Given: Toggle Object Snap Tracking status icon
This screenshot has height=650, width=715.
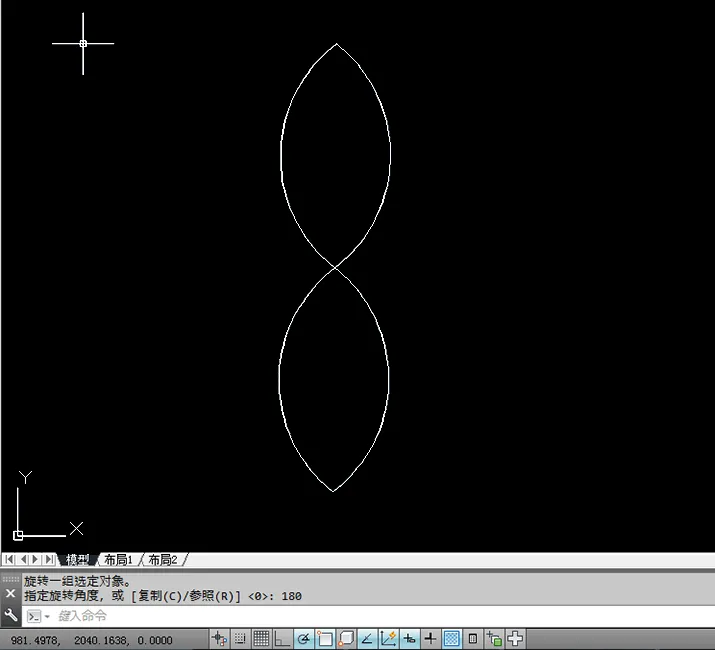Looking at the screenshot, I should [x=367, y=639].
